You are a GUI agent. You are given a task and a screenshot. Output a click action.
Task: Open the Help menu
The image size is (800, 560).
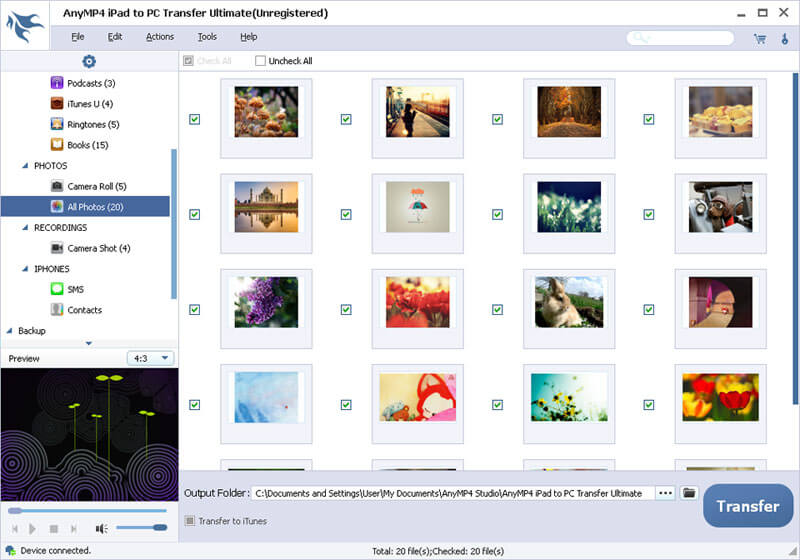[x=248, y=37]
